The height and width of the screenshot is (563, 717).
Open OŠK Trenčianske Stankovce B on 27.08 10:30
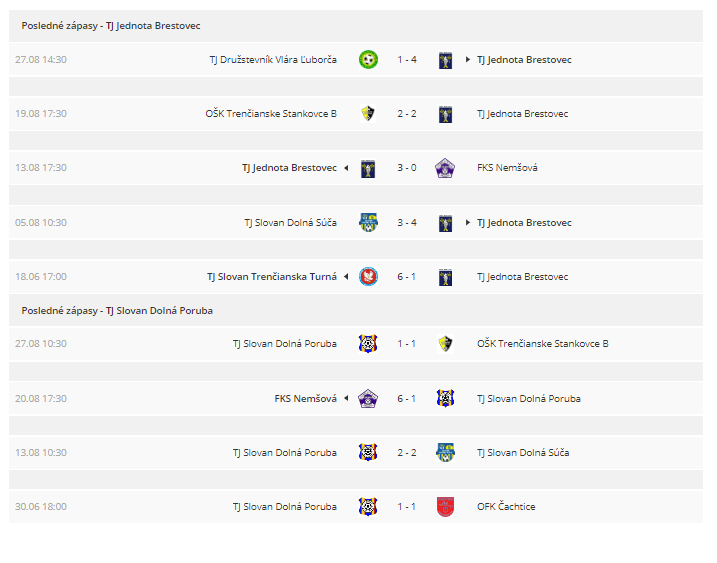[x=543, y=344]
